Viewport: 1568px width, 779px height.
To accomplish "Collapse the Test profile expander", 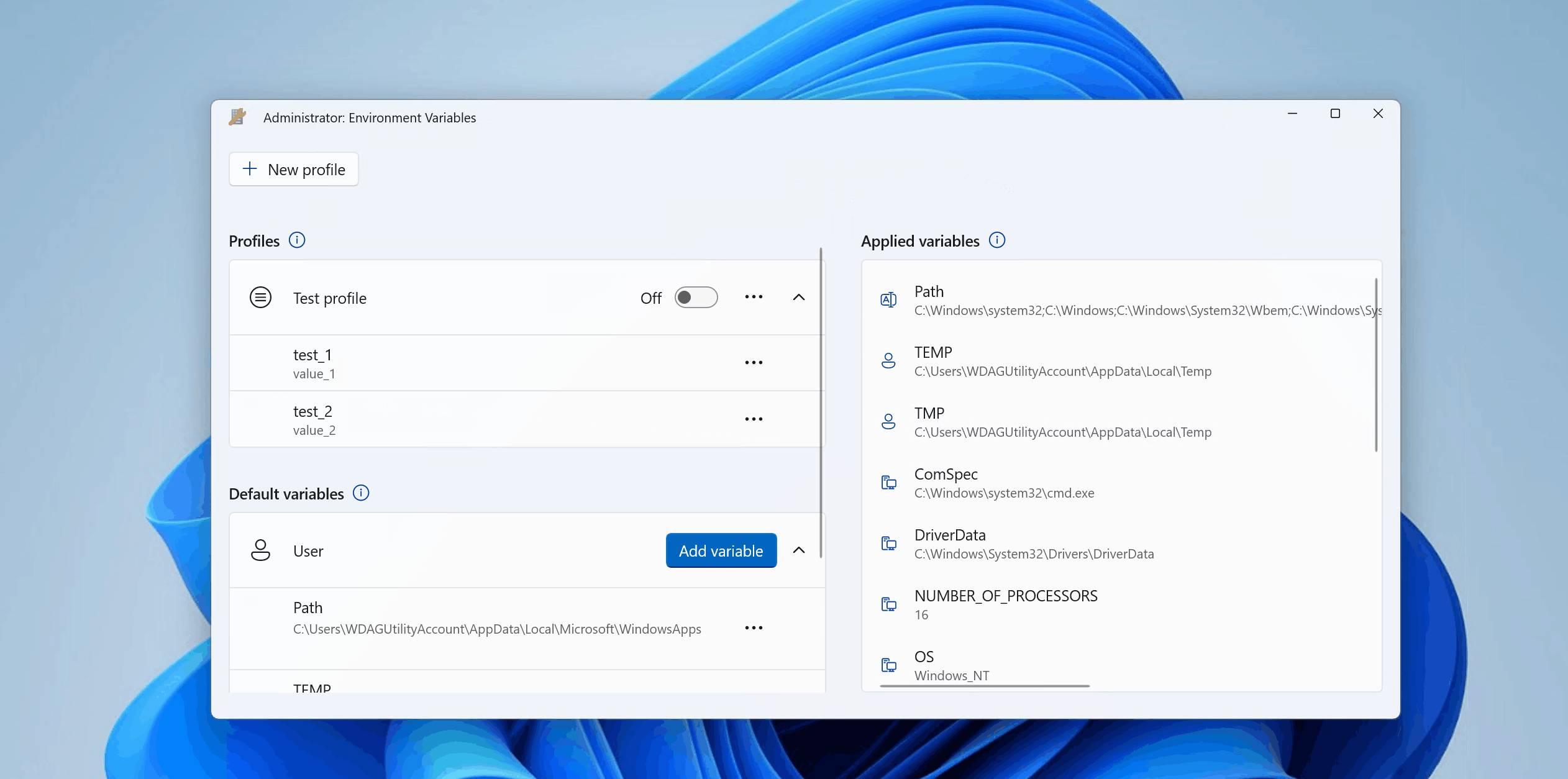I will (x=799, y=297).
